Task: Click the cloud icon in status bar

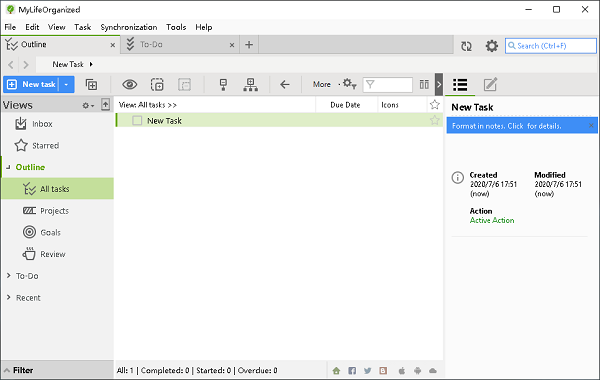Action: [433, 370]
